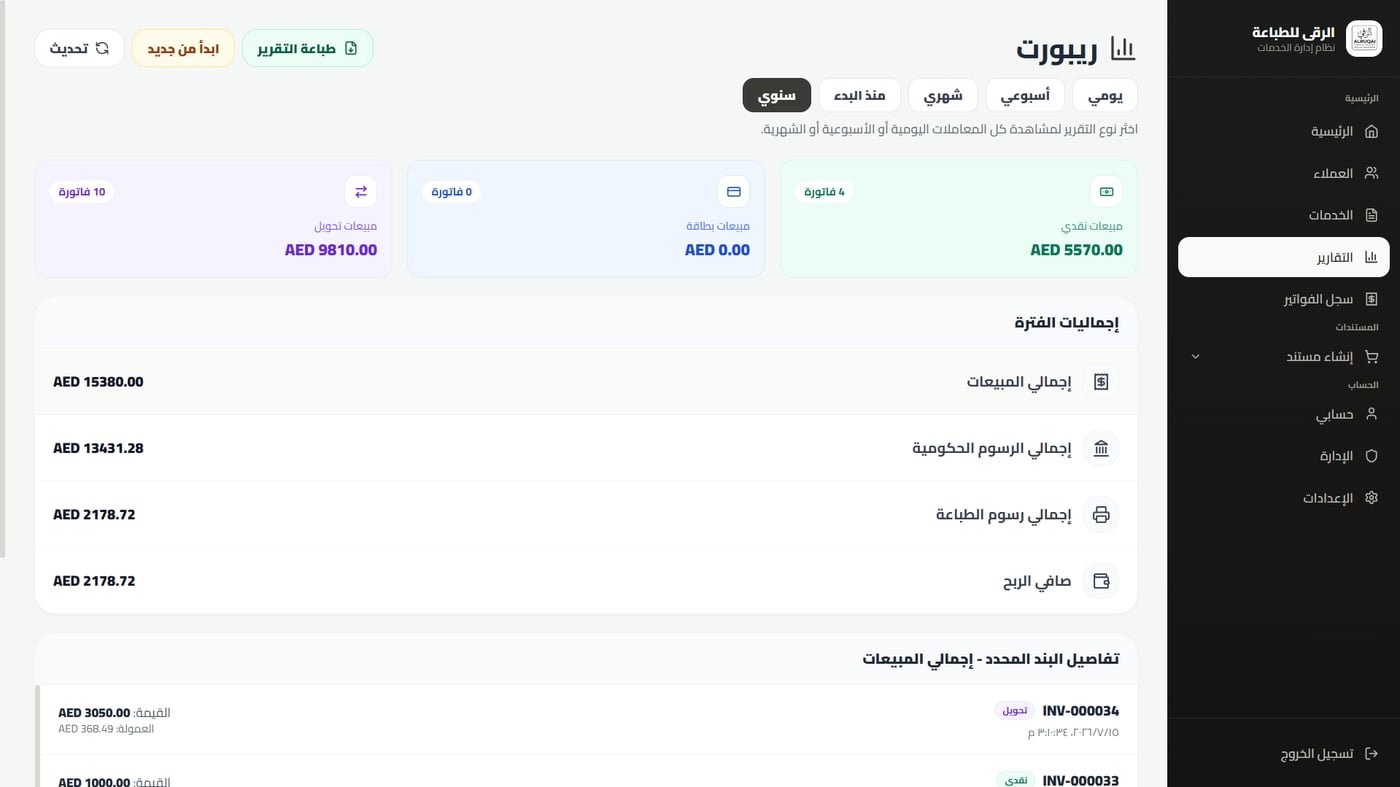The image size is (1400, 787).
Task: Click the wallet icon beside صافي الربح
Action: click(1101, 581)
